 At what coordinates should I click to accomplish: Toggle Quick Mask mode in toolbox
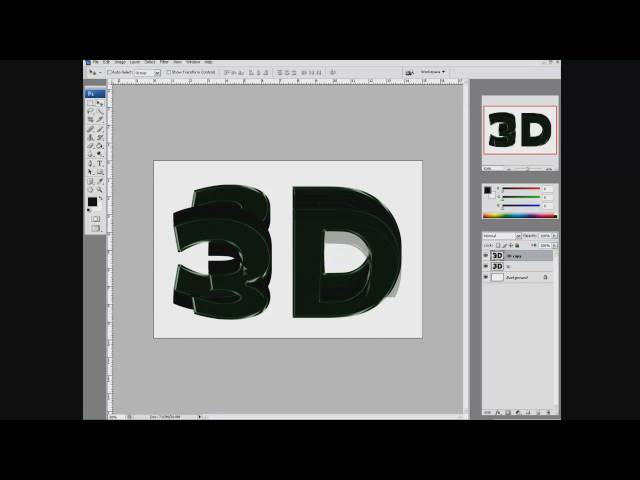tap(96, 219)
